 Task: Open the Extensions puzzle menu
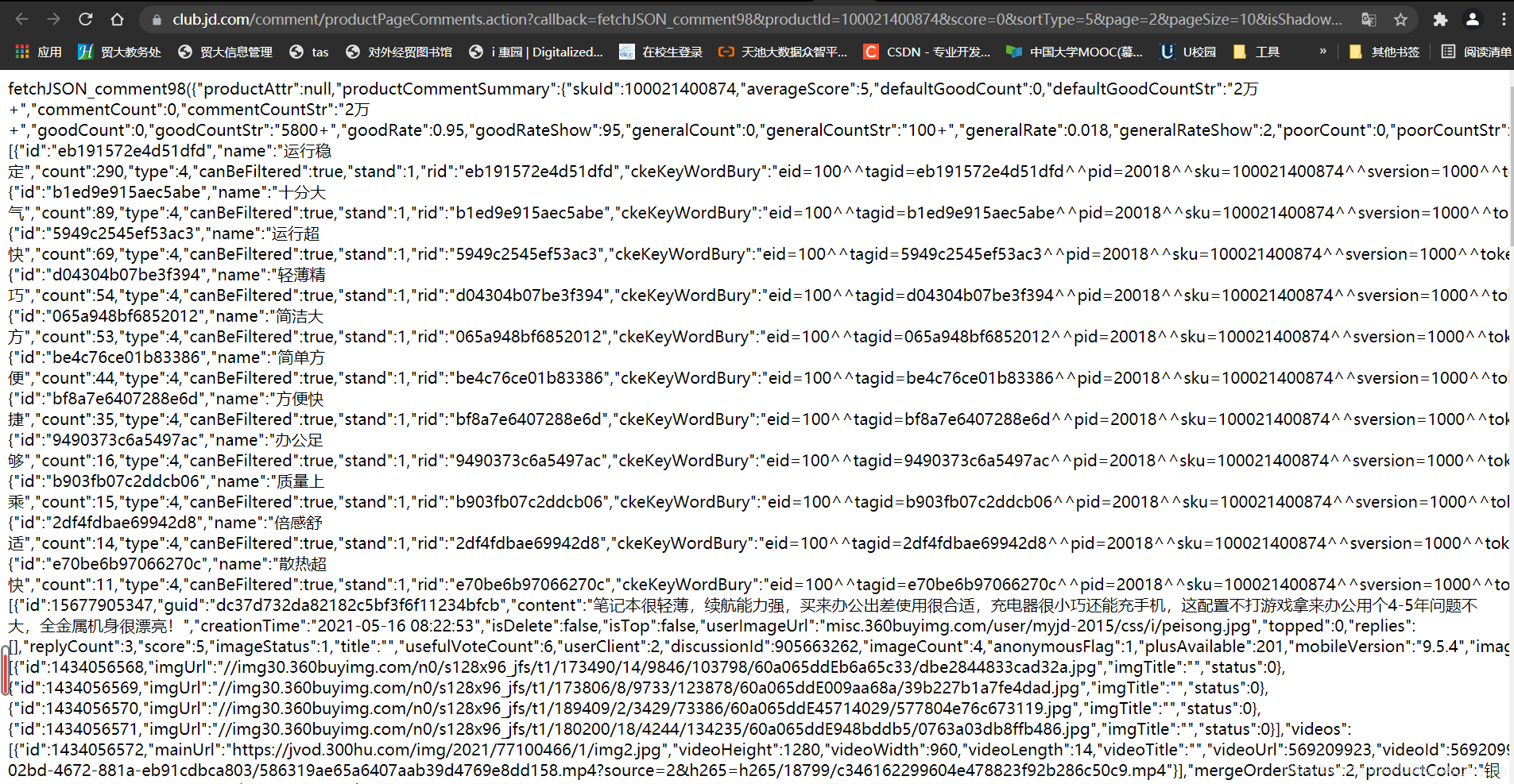(1440, 19)
